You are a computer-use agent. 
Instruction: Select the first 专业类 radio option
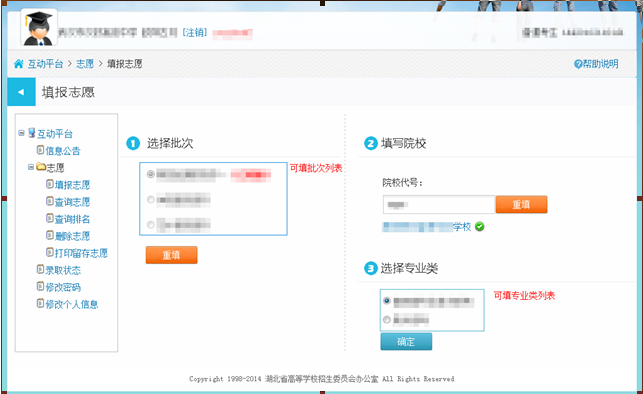(387, 301)
